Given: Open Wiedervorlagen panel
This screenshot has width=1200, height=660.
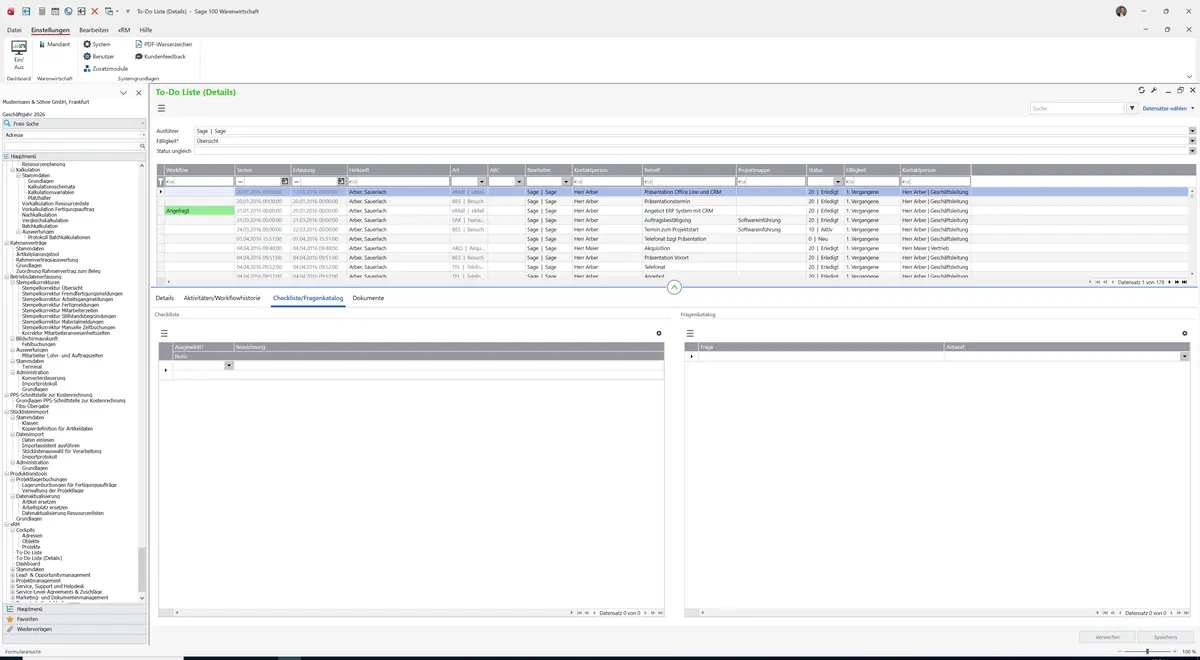Looking at the screenshot, I should click(x=73, y=630).
